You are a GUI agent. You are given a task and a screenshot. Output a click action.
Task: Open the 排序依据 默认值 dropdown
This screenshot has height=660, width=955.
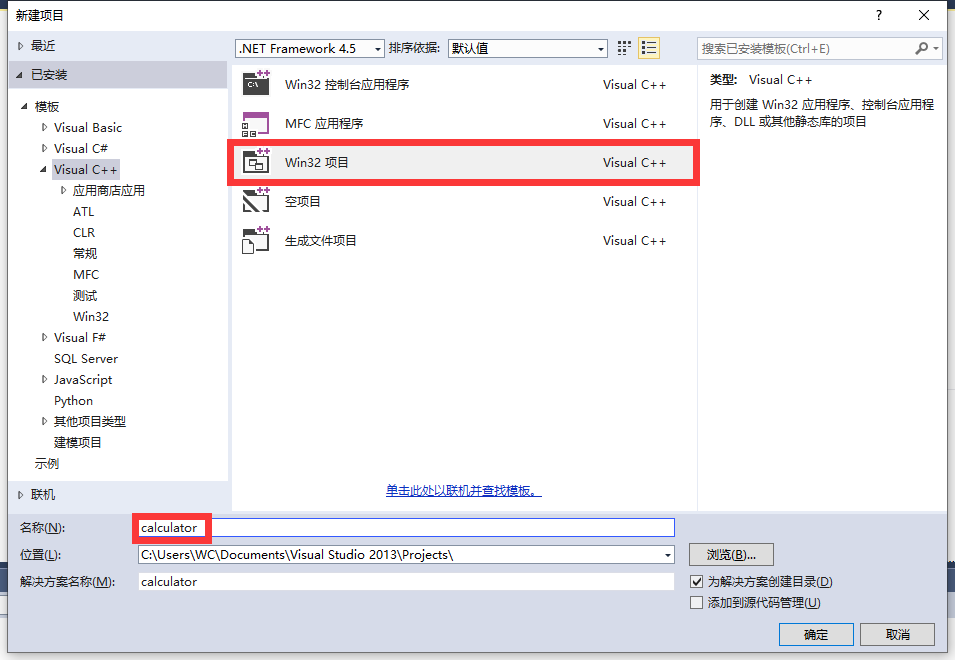pos(600,48)
